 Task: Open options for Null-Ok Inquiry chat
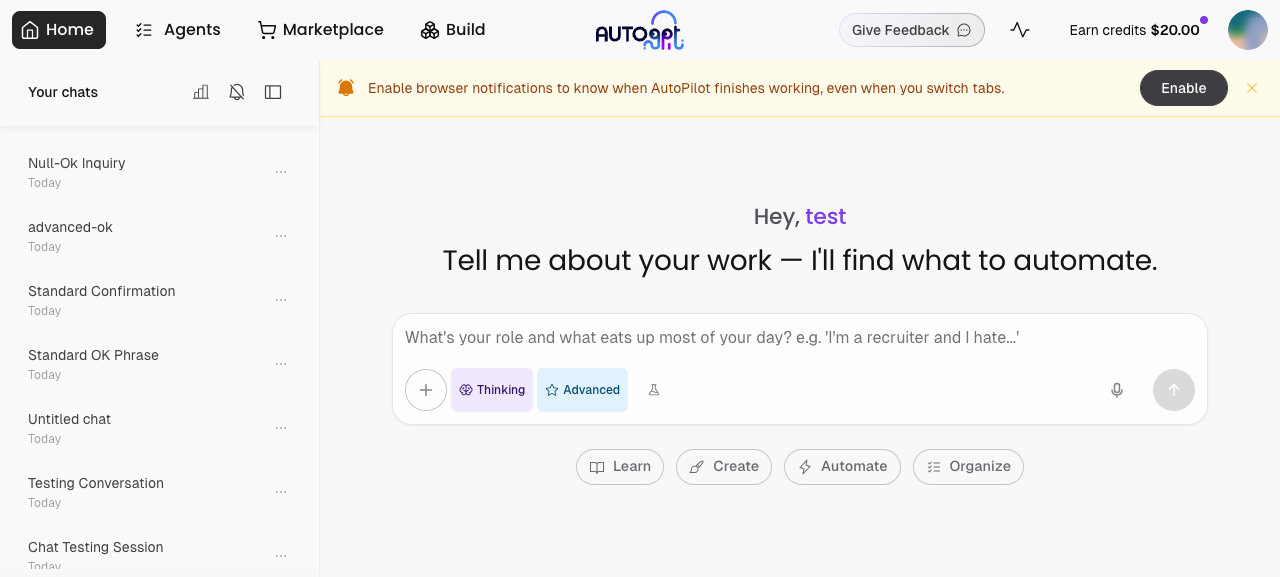click(281, 172)
